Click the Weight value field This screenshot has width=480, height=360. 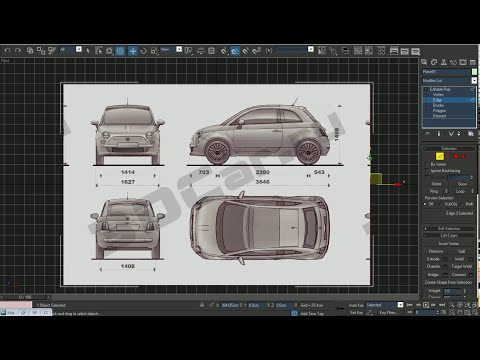[x=453, y=291]
